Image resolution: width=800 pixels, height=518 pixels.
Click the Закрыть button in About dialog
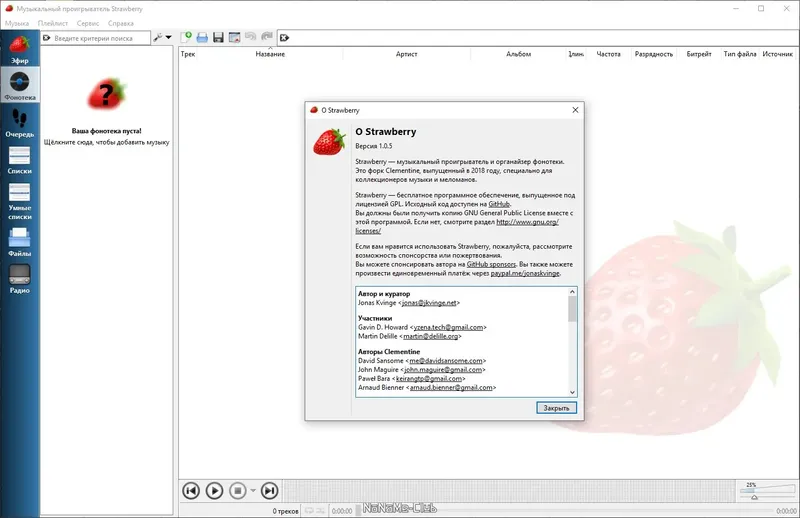coord(556,408)
